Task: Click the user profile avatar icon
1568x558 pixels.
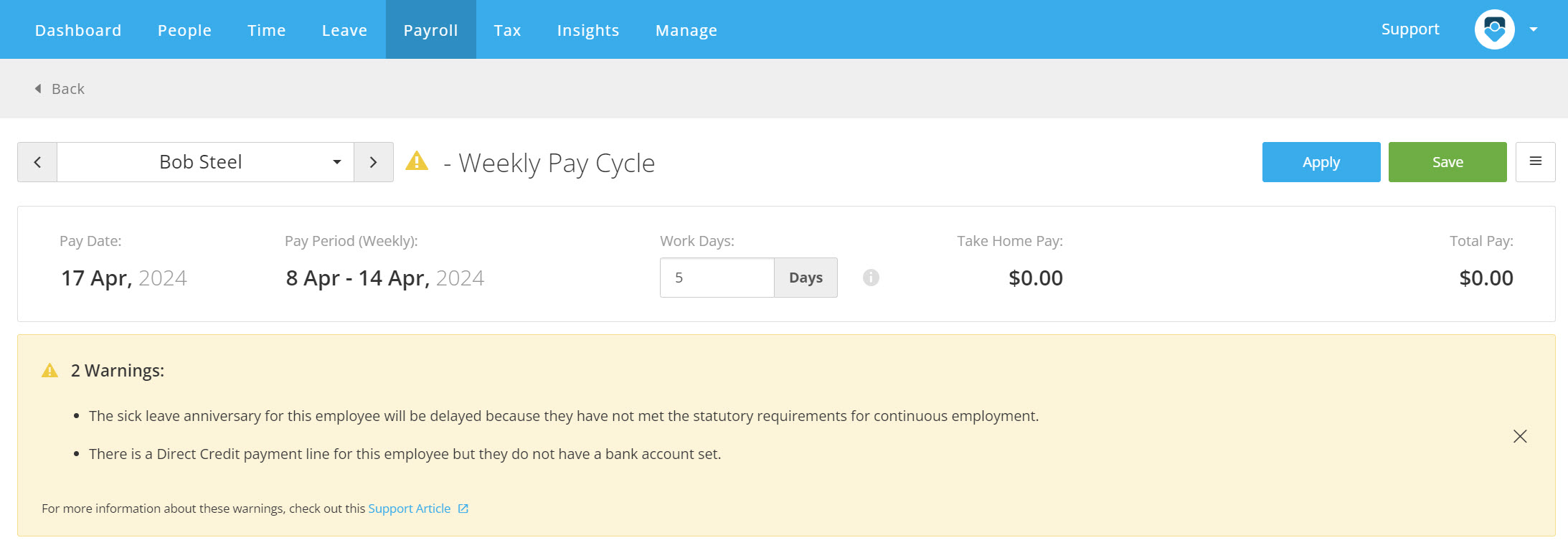Action: coord(1494,29)
